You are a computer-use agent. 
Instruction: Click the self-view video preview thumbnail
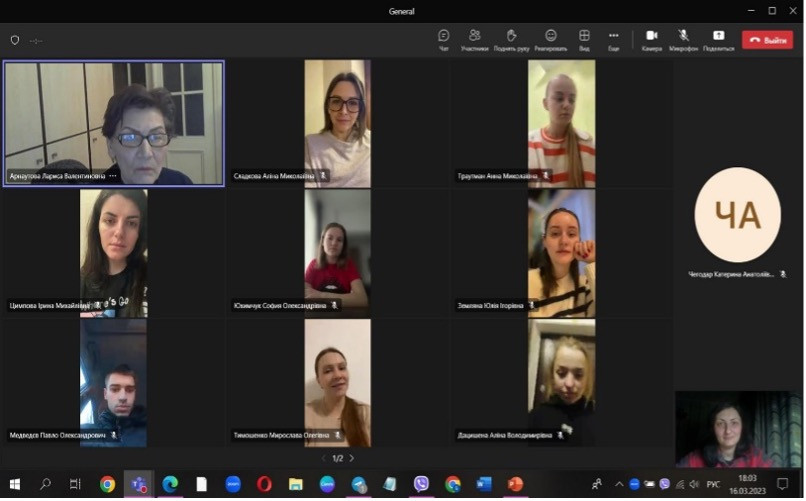(739, 429)
